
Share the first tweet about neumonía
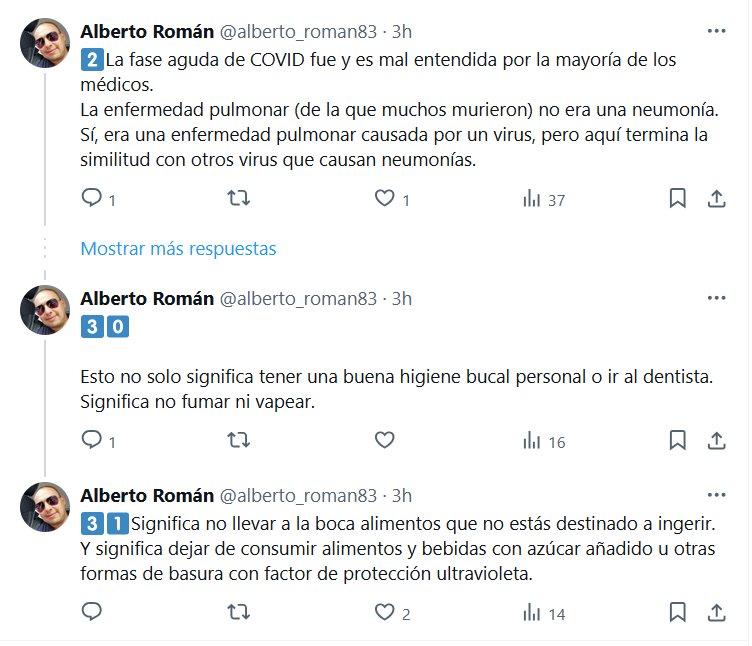[716, 199]
